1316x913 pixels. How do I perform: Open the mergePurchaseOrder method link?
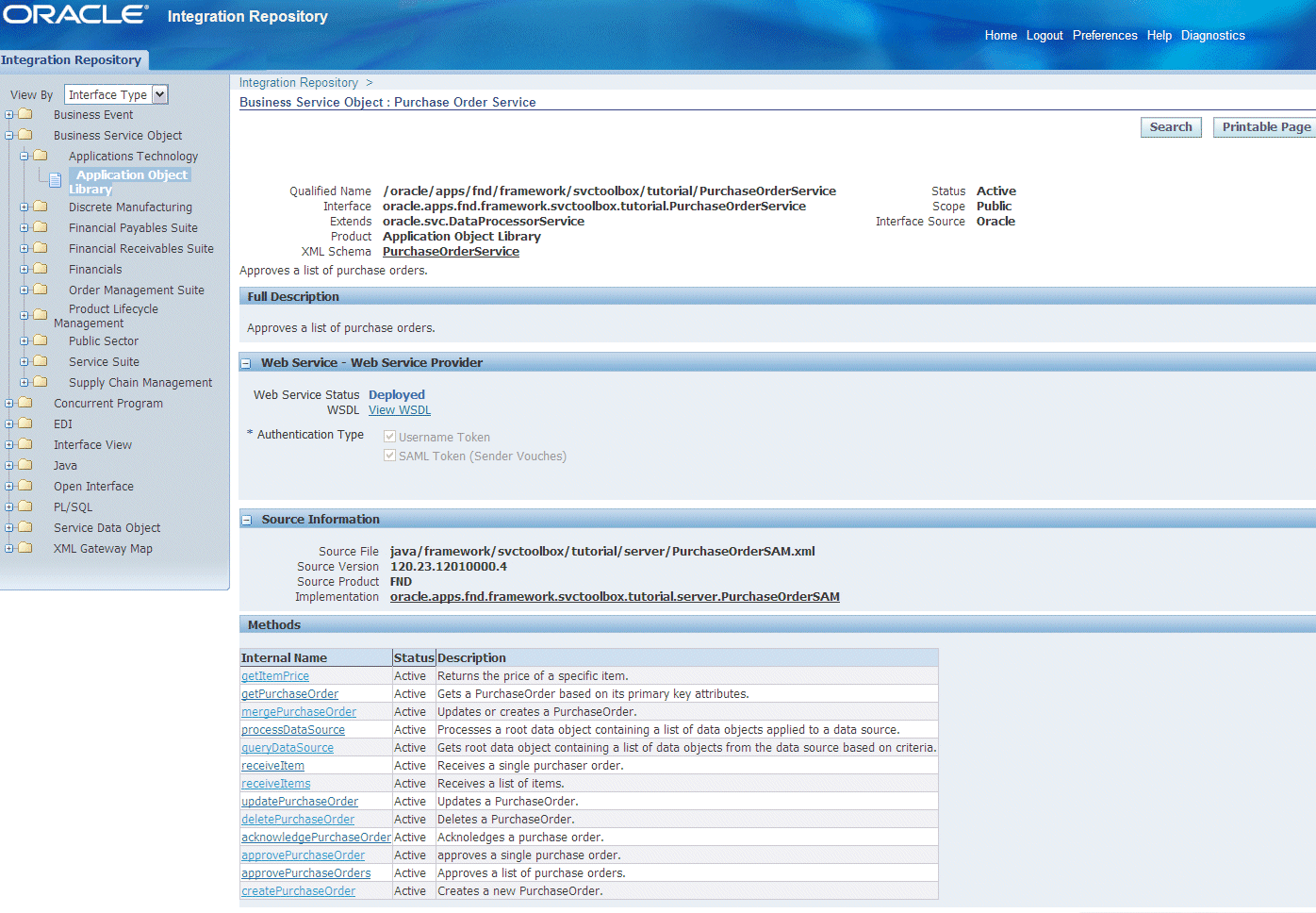(x=299, y=712)
